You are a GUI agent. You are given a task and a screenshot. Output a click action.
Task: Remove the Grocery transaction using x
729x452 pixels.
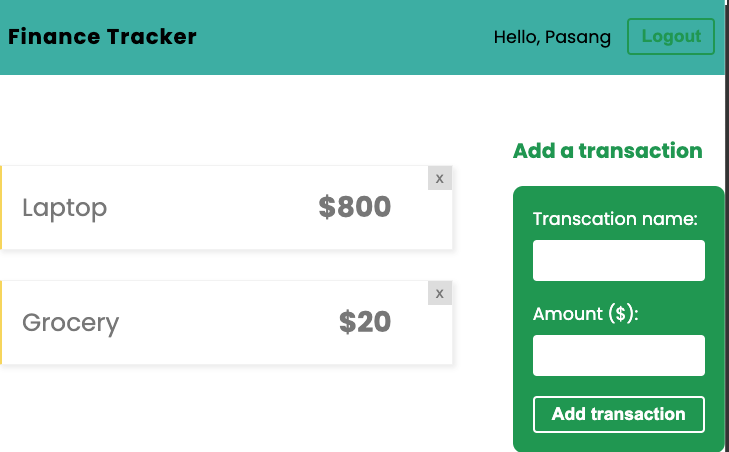coord(440,293)
